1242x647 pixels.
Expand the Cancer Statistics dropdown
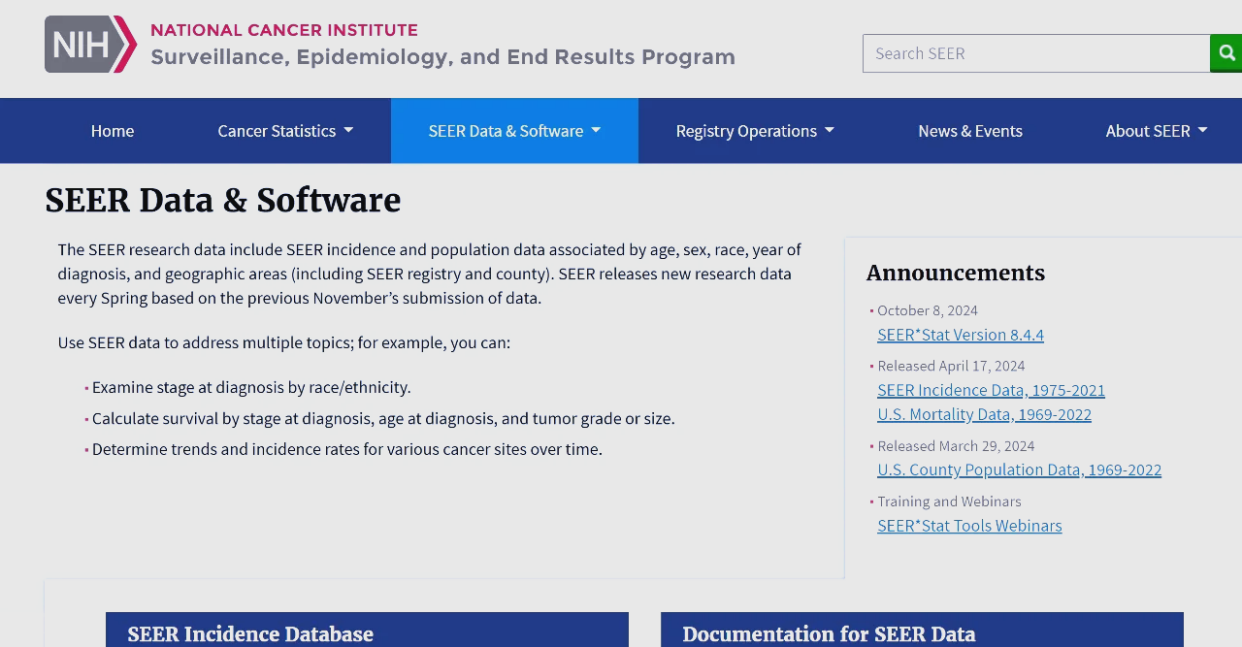click(x=285, y=131)
